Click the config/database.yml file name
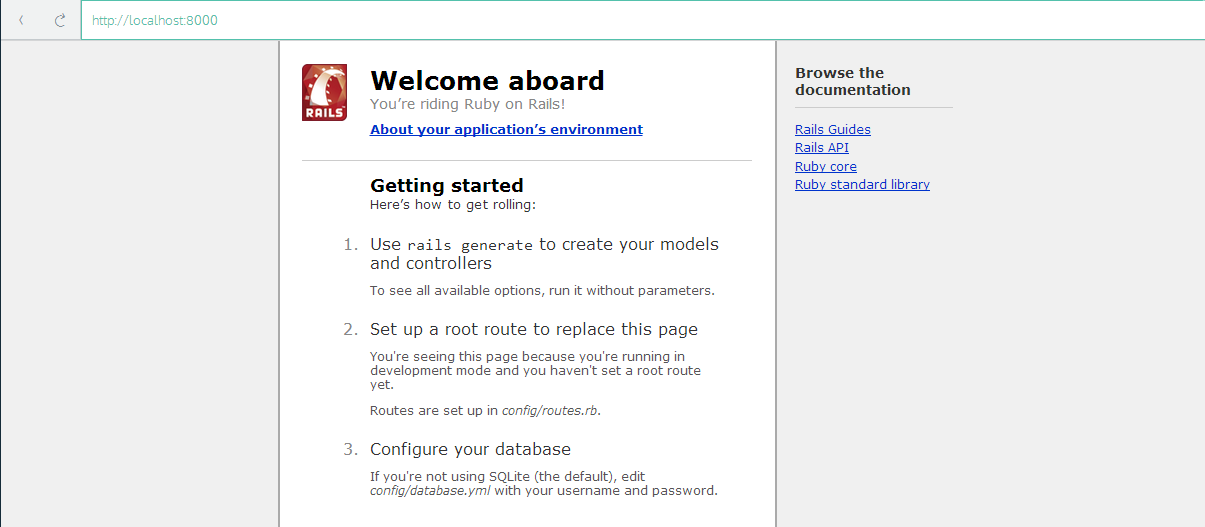Viewport: 1205px width, 527px height. click(x=429, y=491)
